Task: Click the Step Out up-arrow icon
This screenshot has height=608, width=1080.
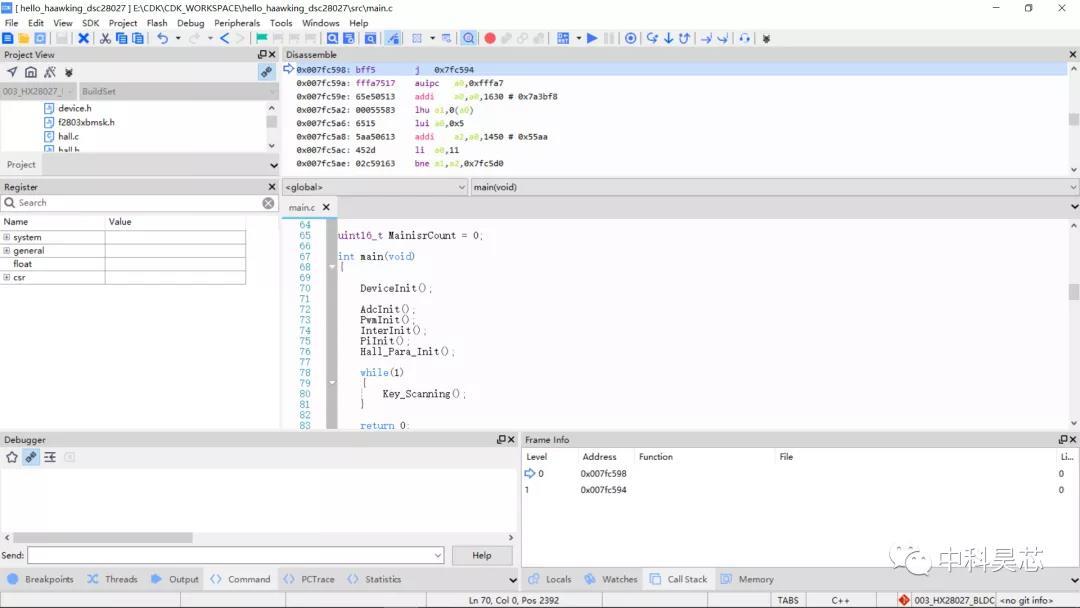Action: point(684,39)
